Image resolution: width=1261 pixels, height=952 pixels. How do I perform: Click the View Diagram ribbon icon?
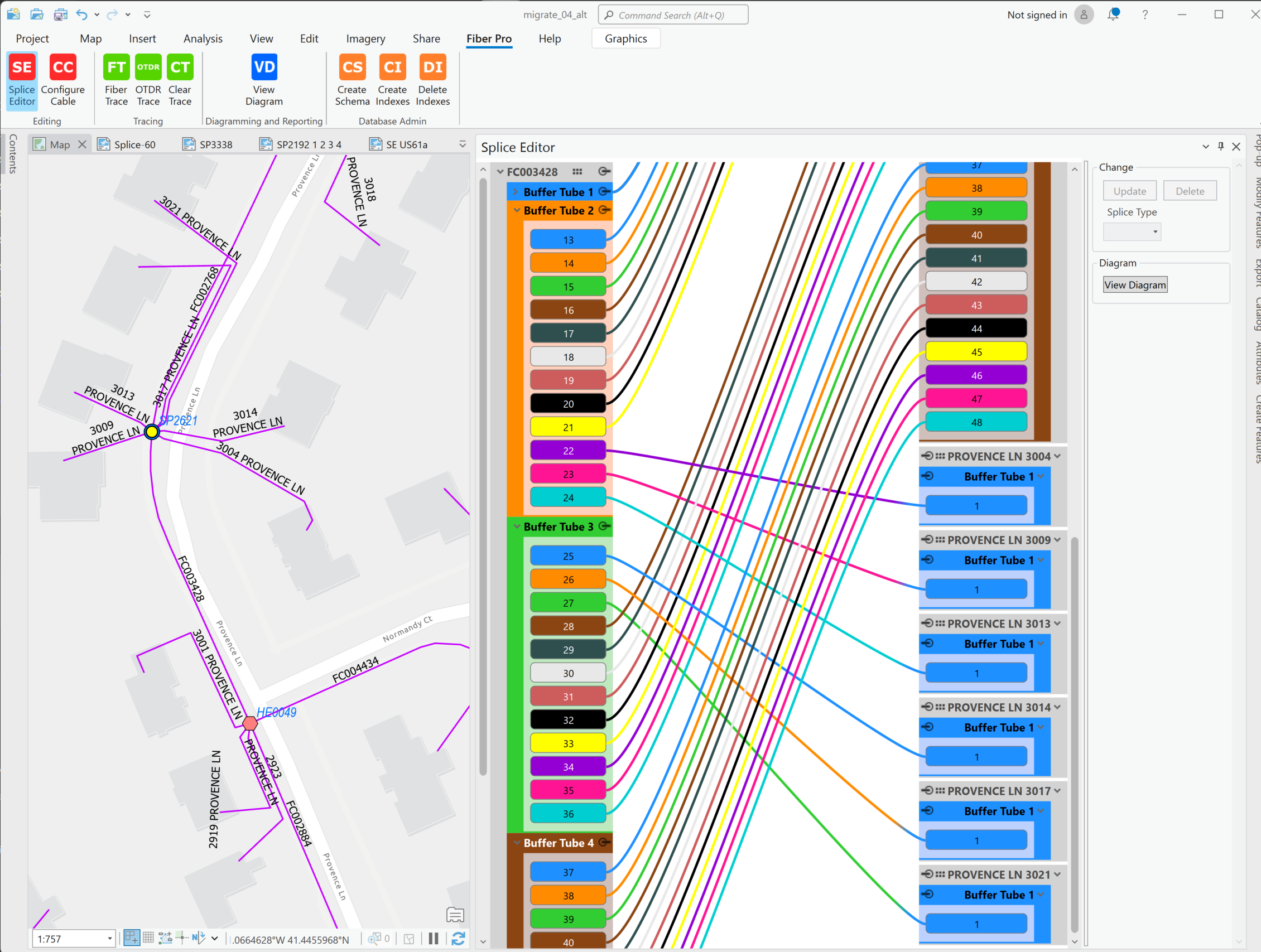(x=264, y=81)
